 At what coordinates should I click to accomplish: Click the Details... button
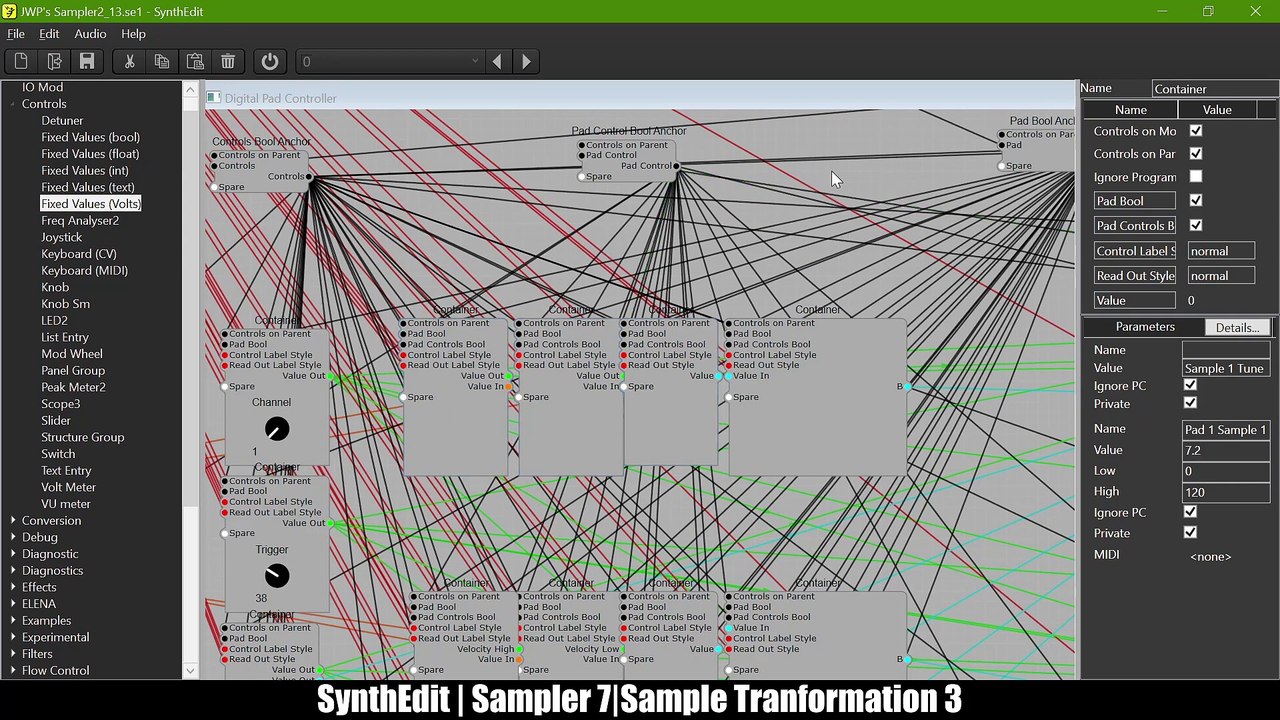point(1237,327)
